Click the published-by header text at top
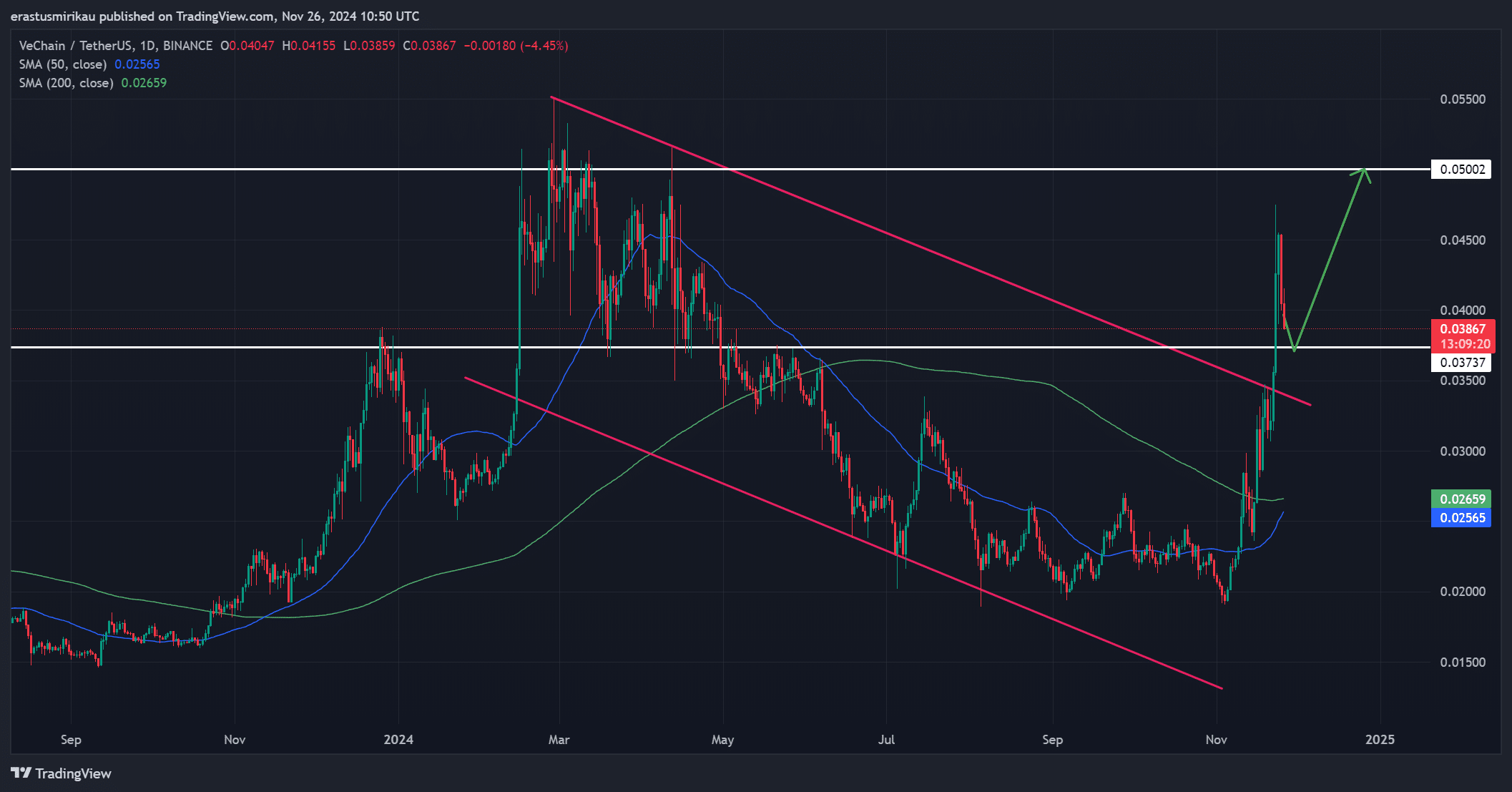Image resolution: width=1512 pixels, height=792 pixels. 215,16
